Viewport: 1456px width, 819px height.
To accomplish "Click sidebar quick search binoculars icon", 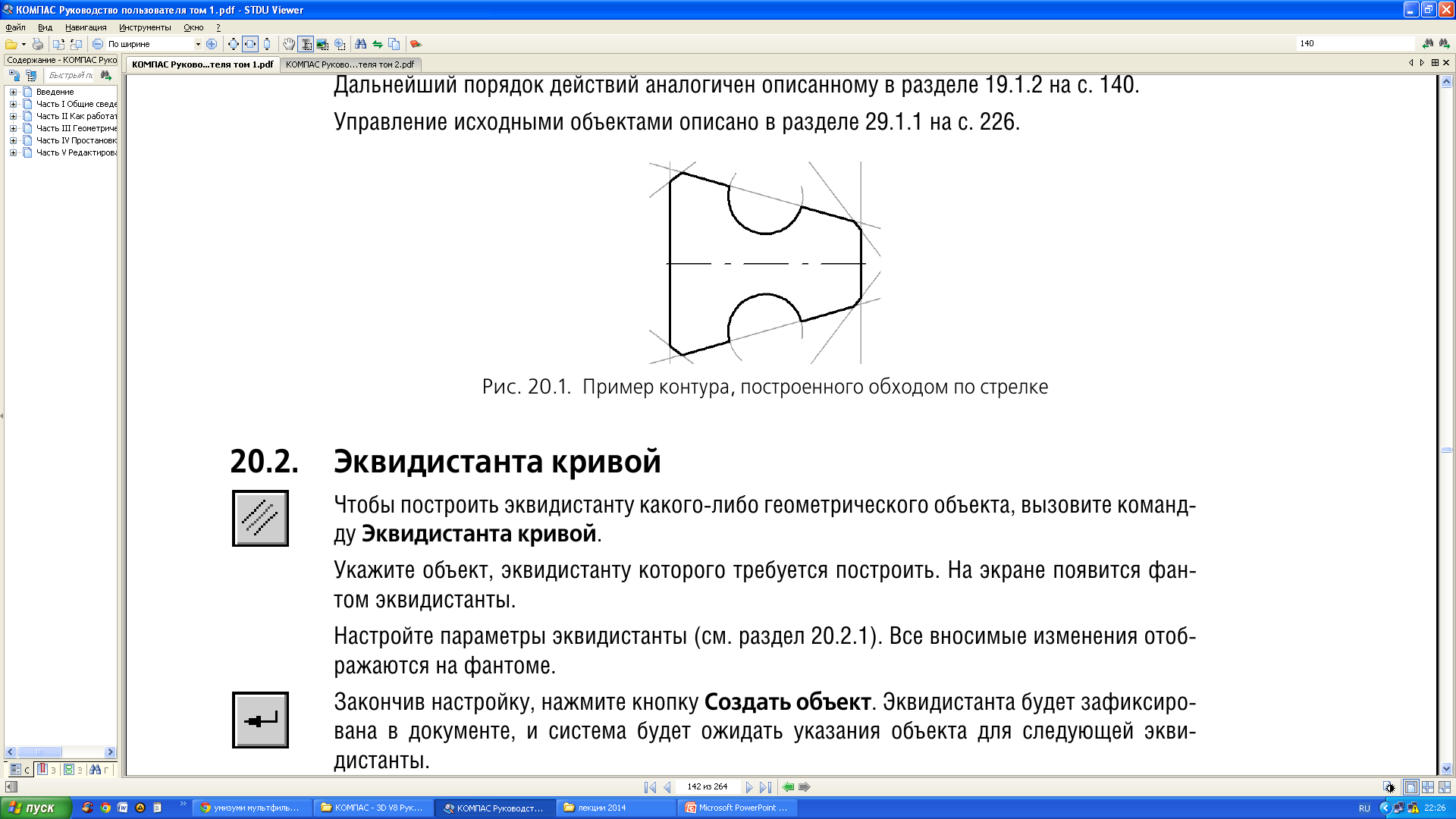I will tap(106, 75).
